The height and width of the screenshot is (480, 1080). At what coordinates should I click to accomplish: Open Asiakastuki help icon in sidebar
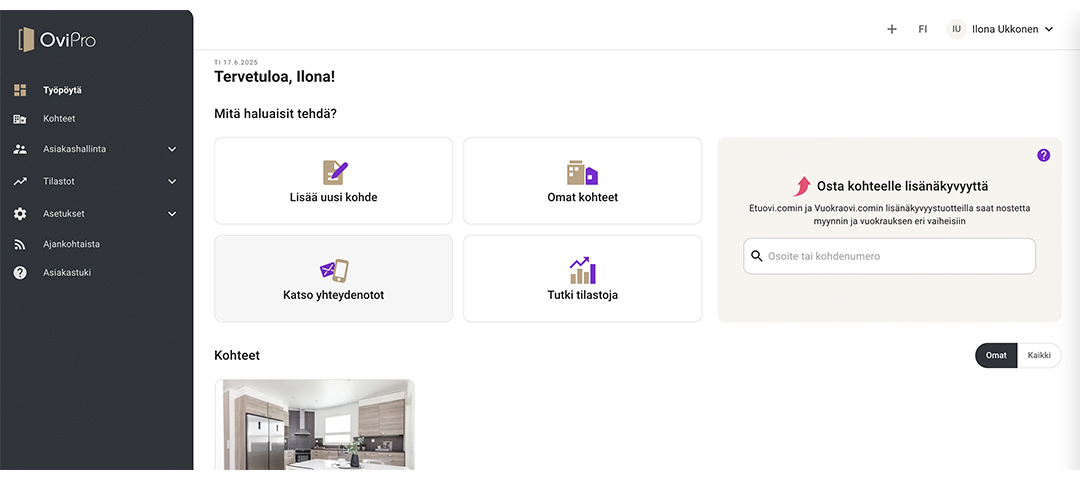point(20,273)
